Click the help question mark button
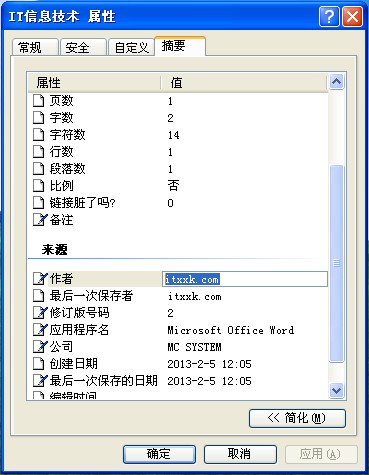The height and width of the screenshot is (475, 369). coord(329,16)
